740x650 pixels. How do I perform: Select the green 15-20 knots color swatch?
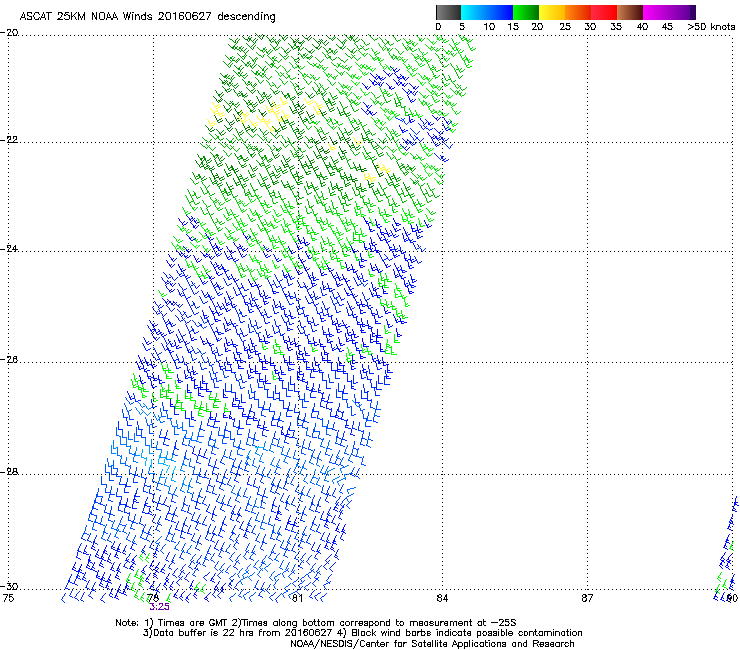pyautogui.click(x=526, y=12)
